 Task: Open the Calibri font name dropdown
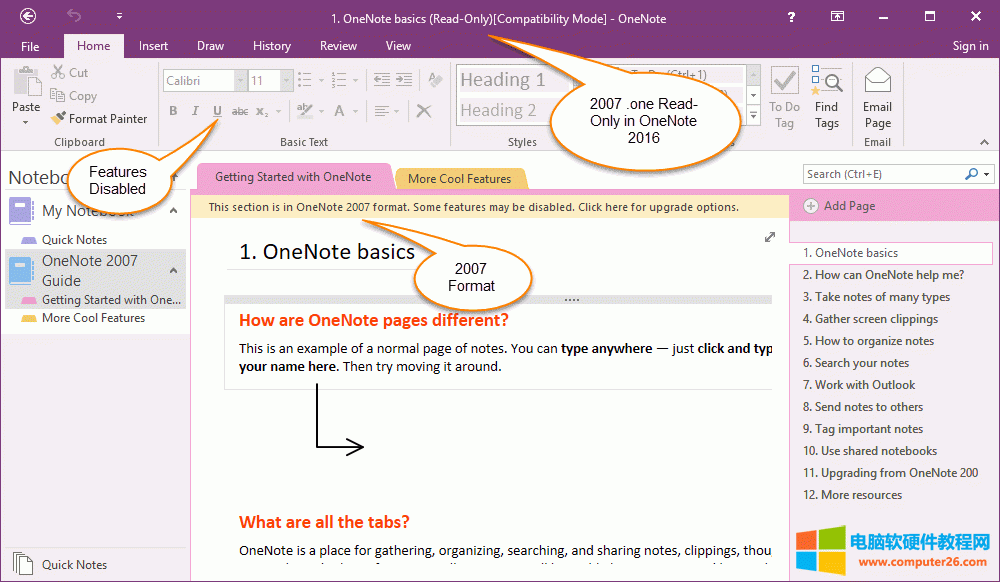240,79
